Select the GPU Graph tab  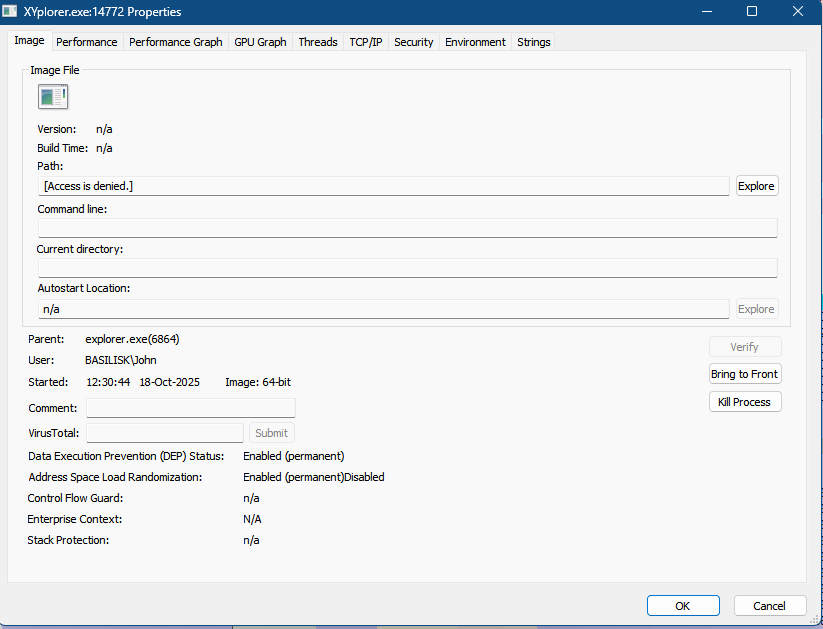point(260,42)
